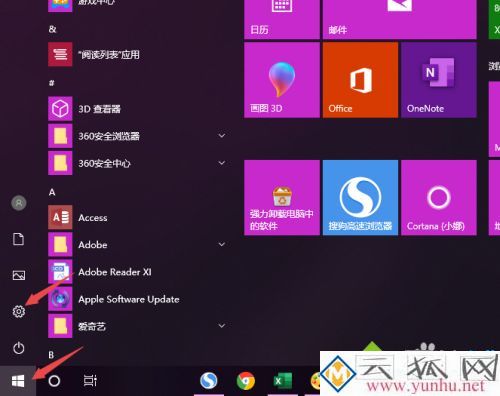The height and width of the screenshot is (396, 500).
Task: Open Task View on the taskbar
Action: [90, 381]
